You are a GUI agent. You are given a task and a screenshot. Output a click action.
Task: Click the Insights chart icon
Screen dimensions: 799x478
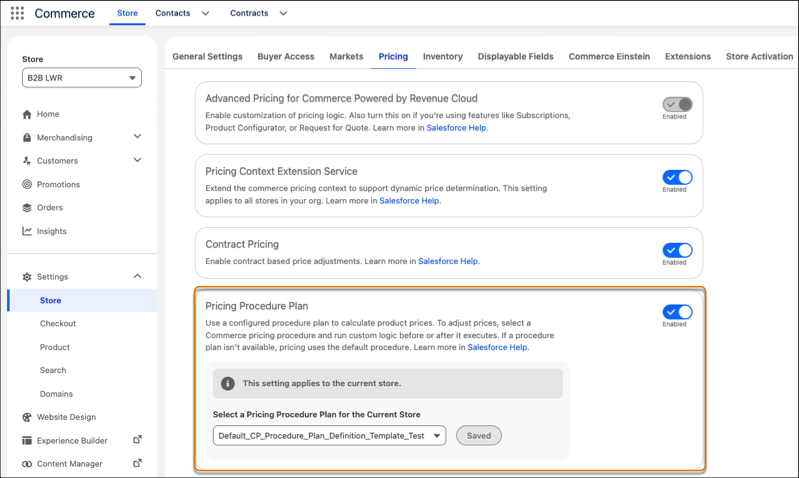pyautogui.click(x=27, y=231)
